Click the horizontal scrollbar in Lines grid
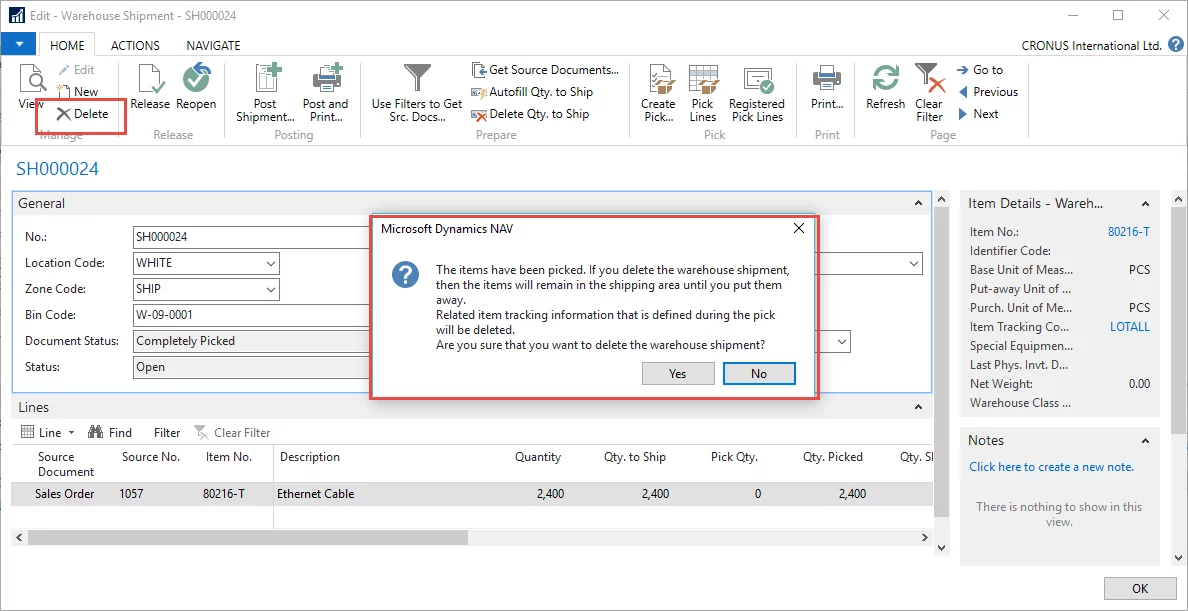This screenshot has height=611, width=1188. coord(248,537)
